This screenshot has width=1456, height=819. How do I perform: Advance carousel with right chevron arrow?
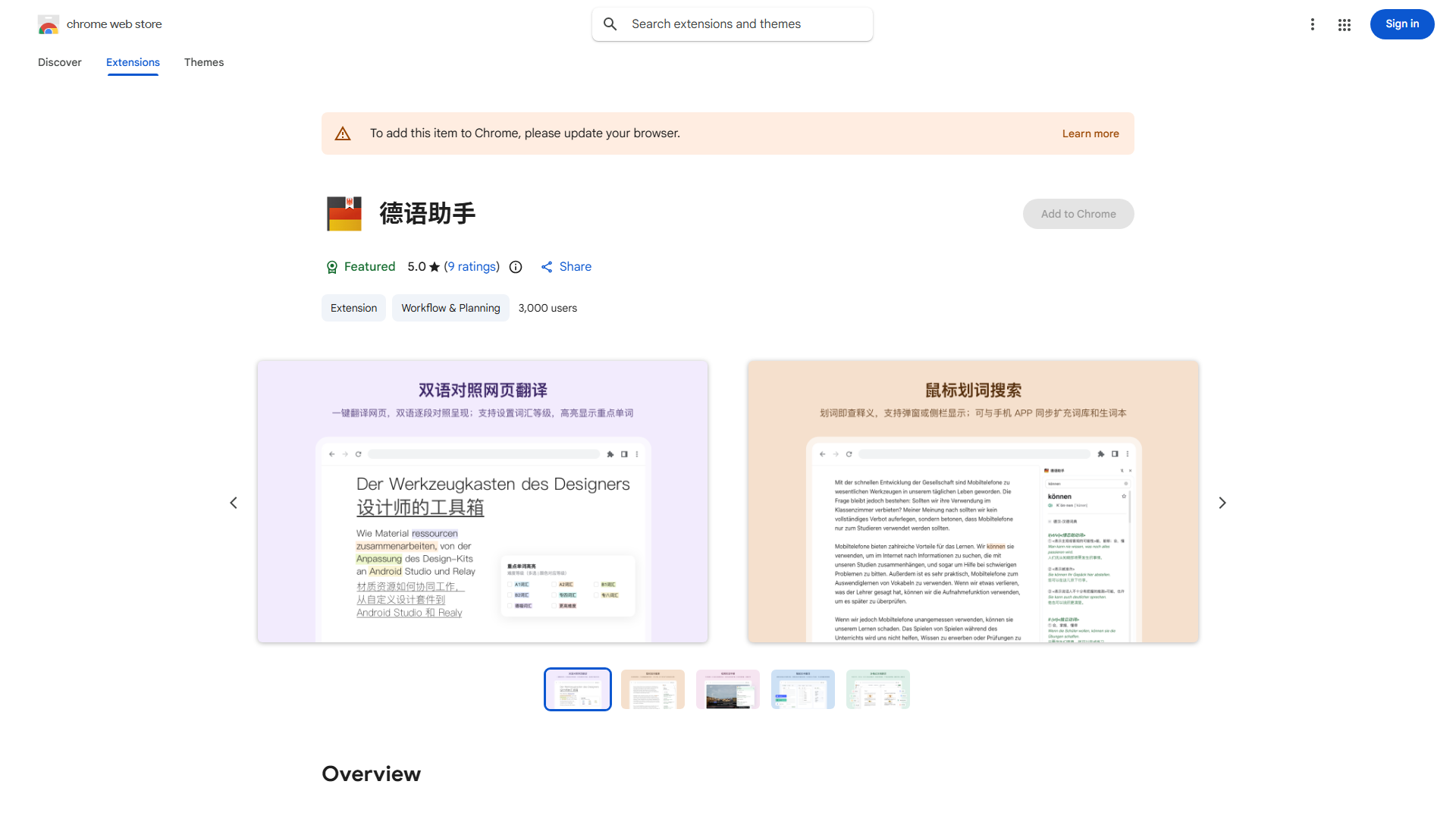pos(1222,502)
